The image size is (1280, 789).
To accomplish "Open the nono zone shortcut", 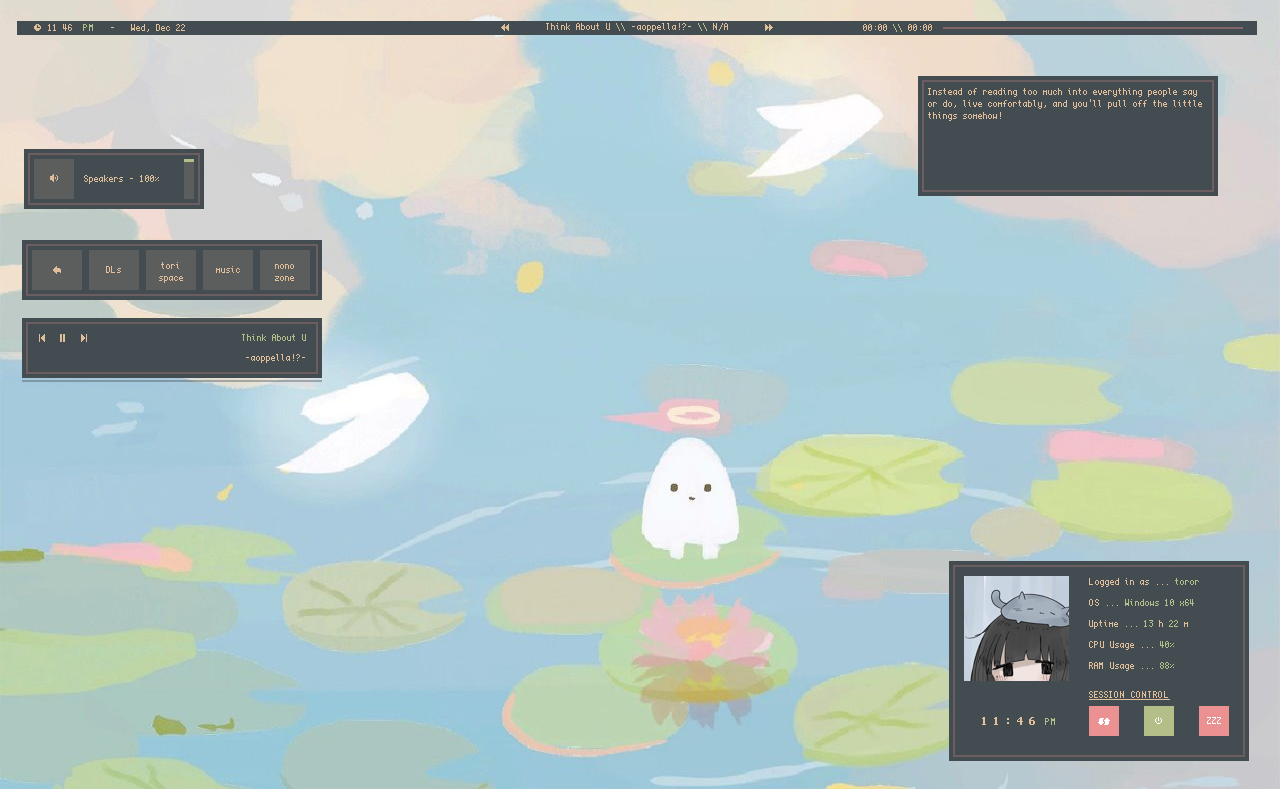I will 284,269.
